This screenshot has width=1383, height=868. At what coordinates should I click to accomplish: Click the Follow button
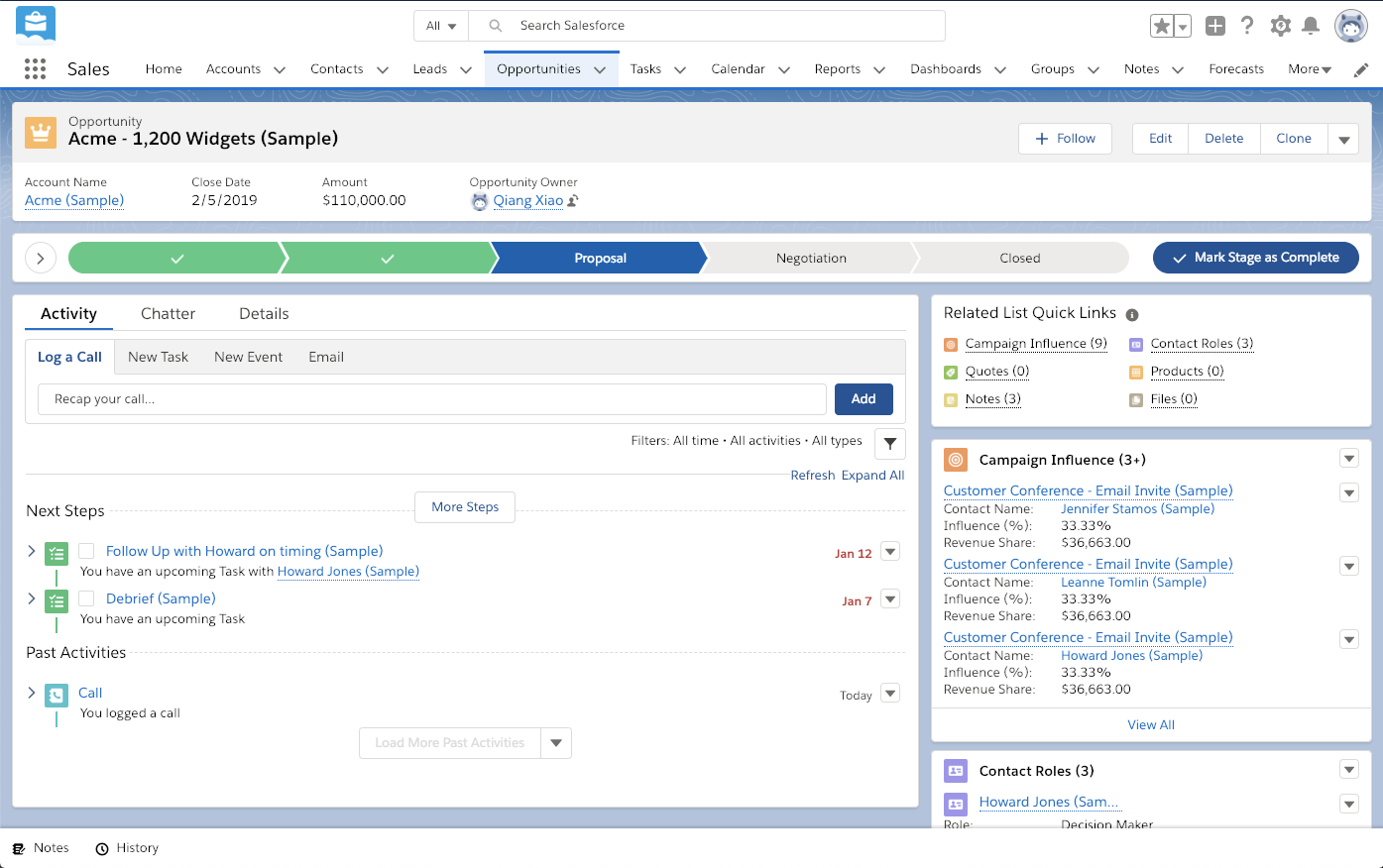point(1065,139)
